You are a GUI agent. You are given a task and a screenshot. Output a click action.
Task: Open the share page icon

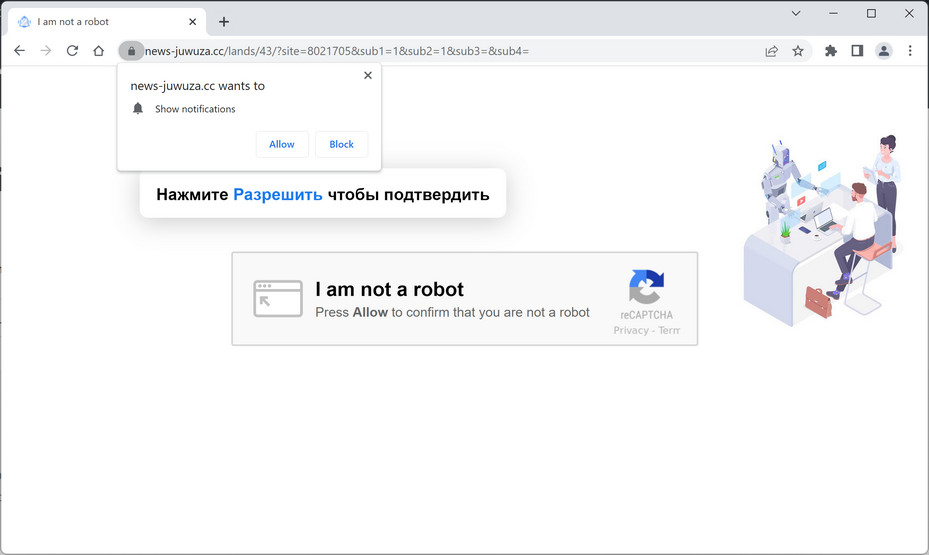tap(772, 51)
